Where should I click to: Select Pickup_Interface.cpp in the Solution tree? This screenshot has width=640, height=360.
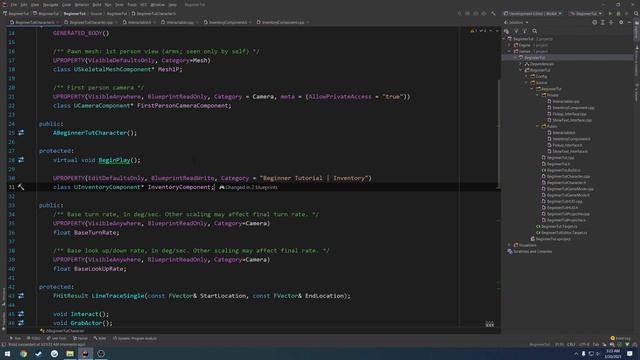tap(567, 114)
